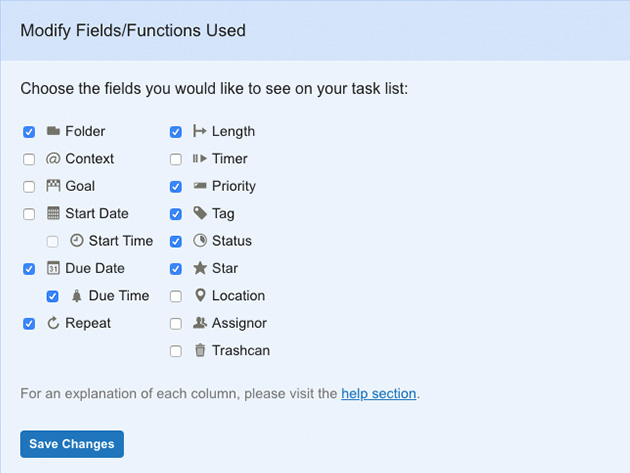Click the Tag icon
The height and width of the screenshot is (473, 630).
pos(200,213)
